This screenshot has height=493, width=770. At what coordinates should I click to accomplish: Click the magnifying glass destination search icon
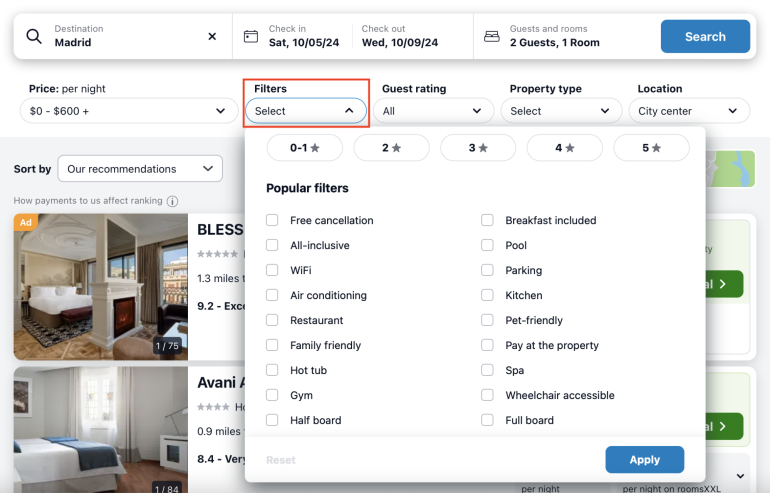34,37
